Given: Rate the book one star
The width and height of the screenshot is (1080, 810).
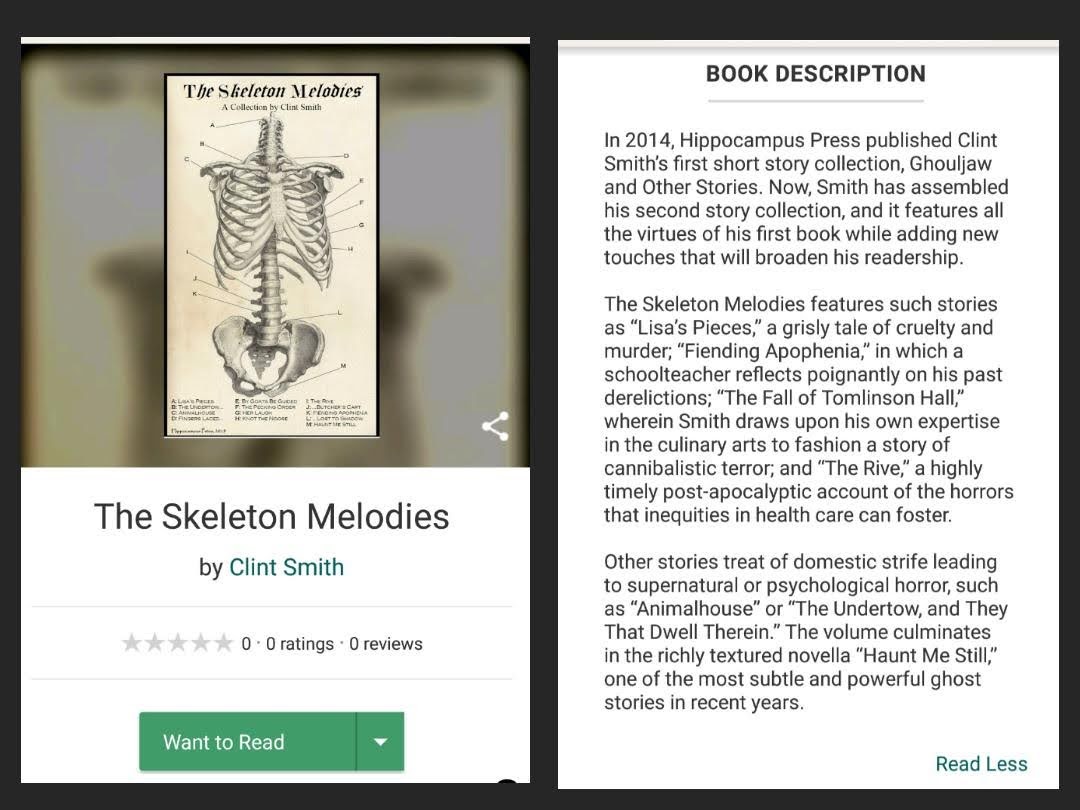Looking at the screenshot, I should pos(132,643).
